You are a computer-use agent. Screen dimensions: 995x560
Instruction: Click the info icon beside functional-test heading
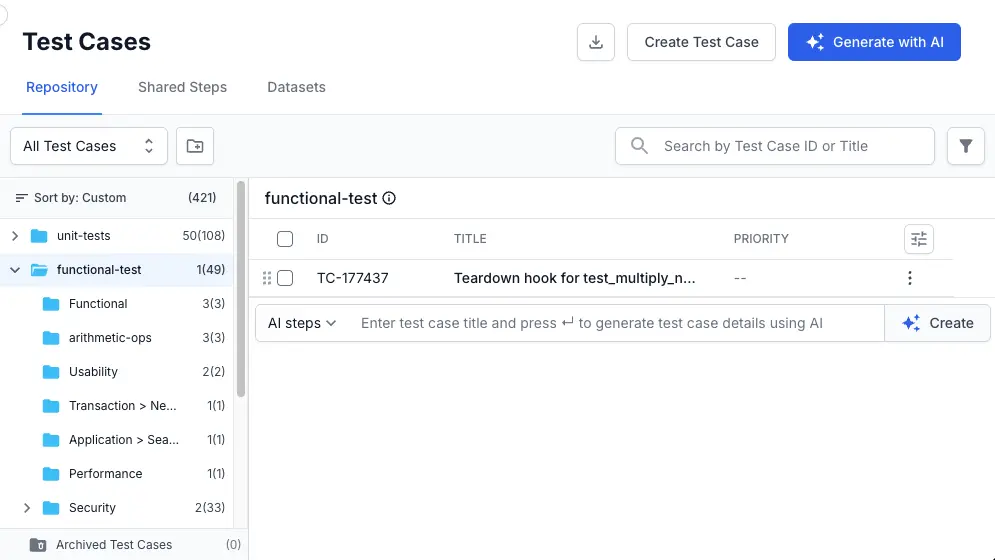click(x=390, y=198)
